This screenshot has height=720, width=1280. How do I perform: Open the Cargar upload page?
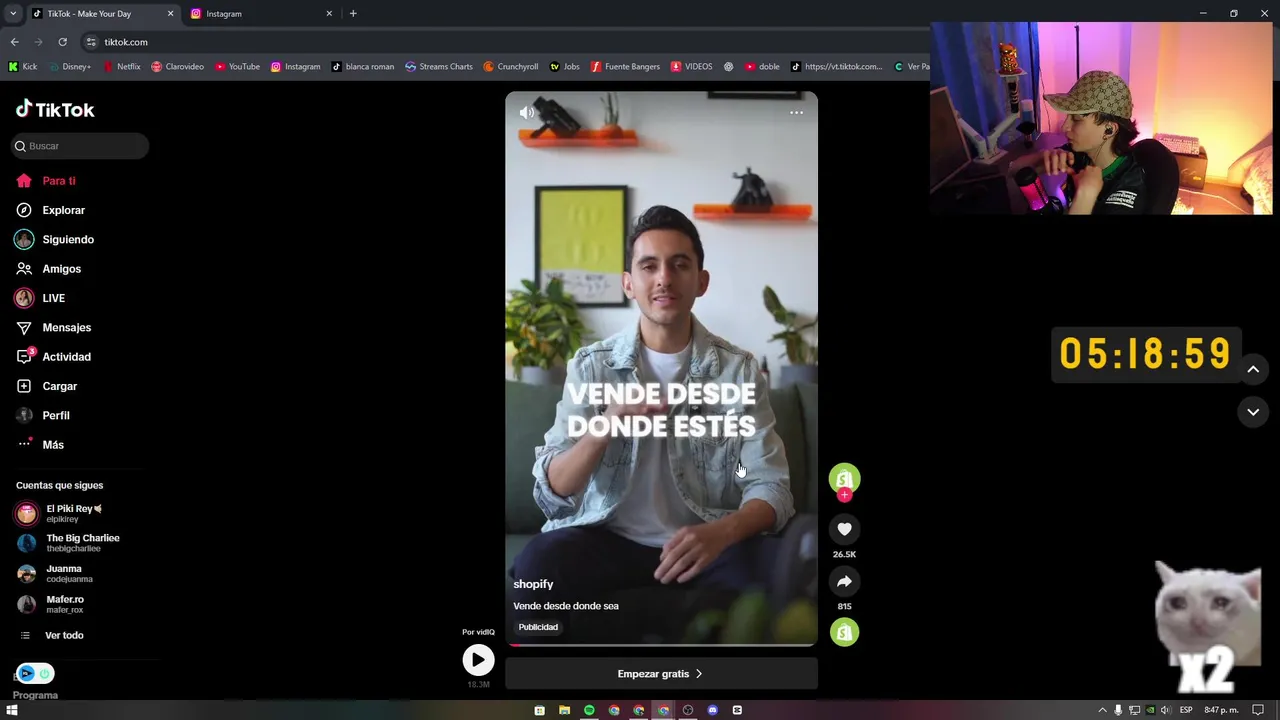(x=60, y=386)
